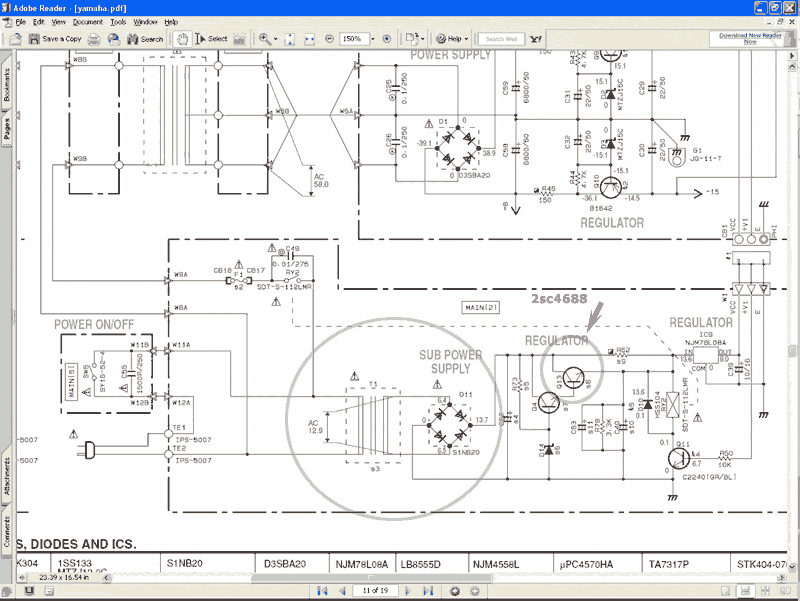
Task: Open the Window menu
Action: [x=145, y=22]
